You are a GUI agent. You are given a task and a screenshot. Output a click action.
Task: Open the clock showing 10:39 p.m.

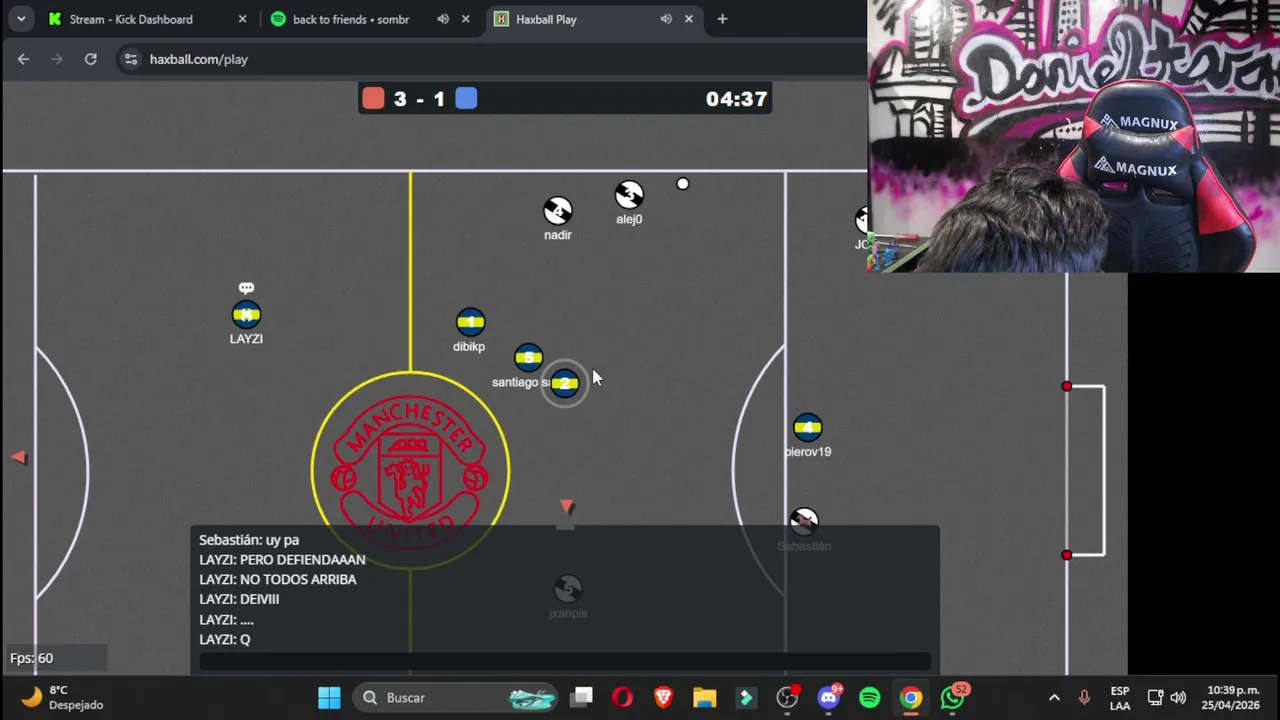click(1233, 697)
